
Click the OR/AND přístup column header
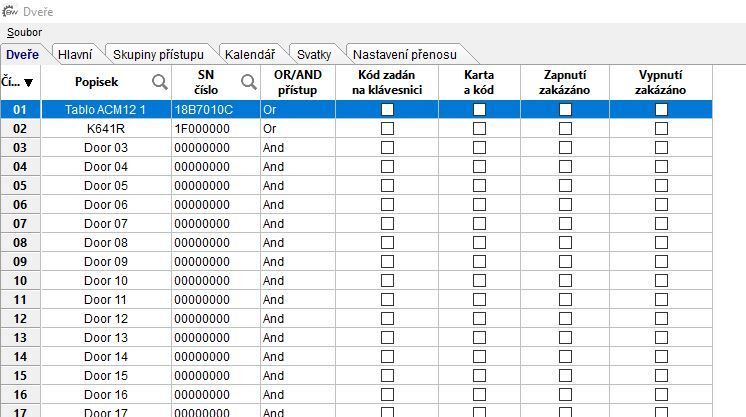(x=297, y=82)
